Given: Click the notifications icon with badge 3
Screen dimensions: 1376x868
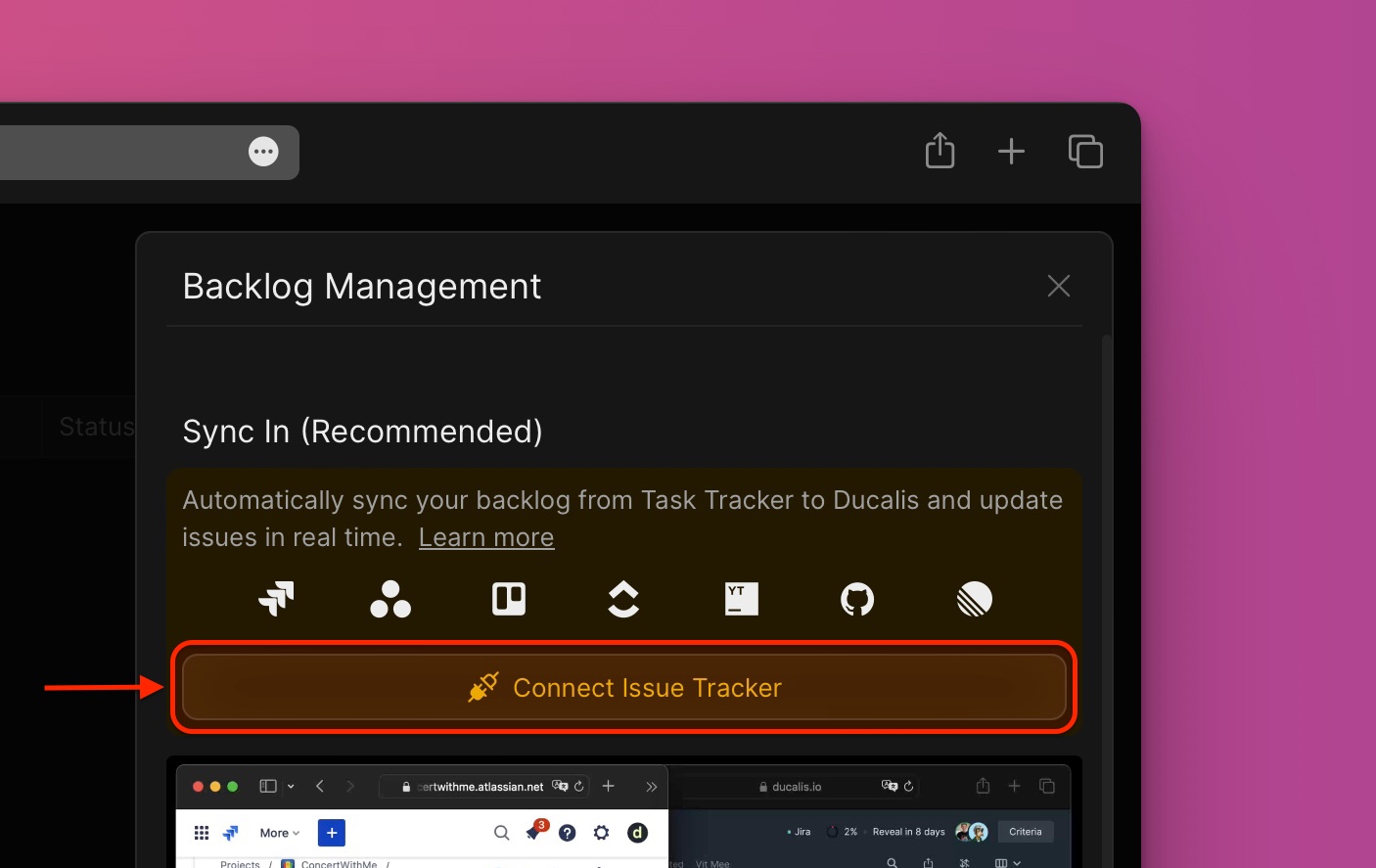Looking at the screenshot, I should [535, 831].
